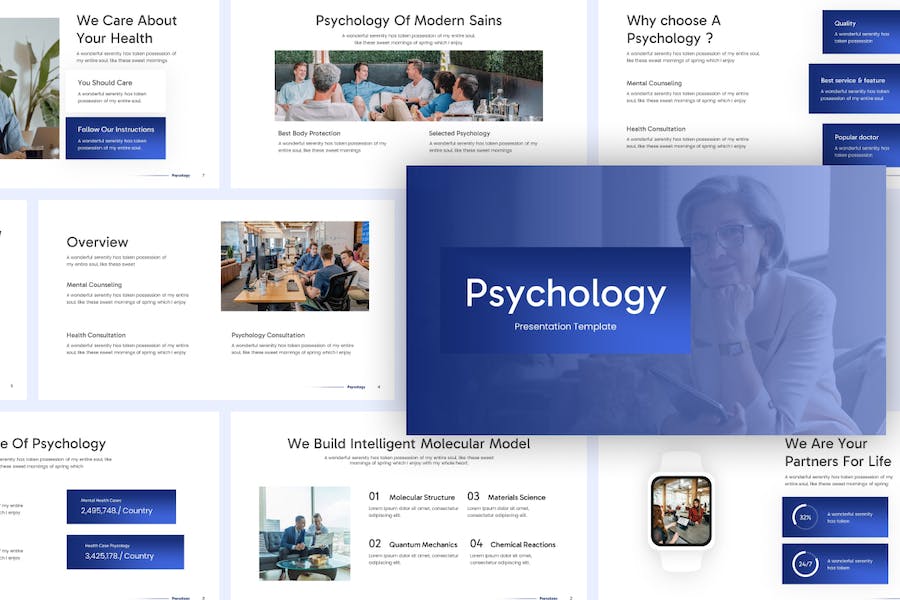Viewport: 900px width, 600px height.
Task: Click the "Best Body Protection" label
Action: point(309,133)
